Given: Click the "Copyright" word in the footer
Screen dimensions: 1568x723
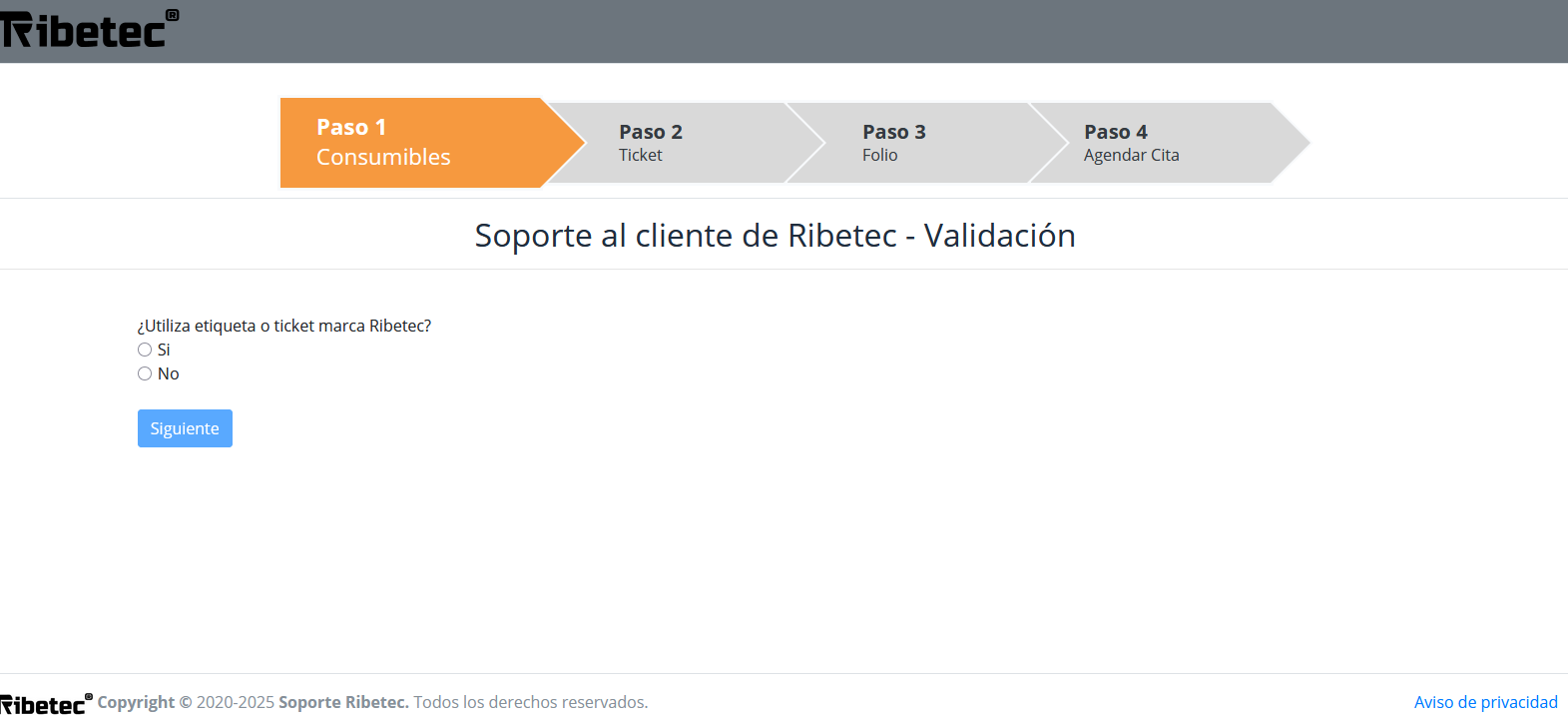Looking at the screenshot, I should (136, 702).
